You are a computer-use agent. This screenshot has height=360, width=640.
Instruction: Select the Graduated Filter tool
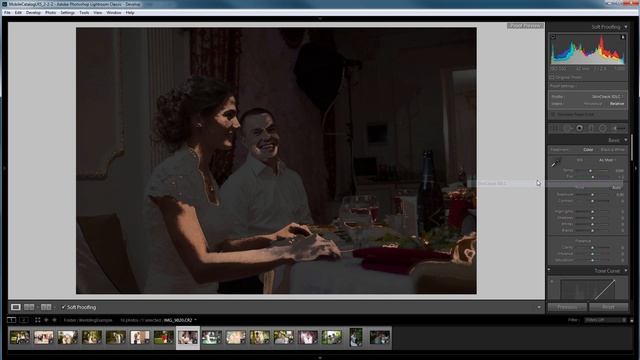pos(591,128)
